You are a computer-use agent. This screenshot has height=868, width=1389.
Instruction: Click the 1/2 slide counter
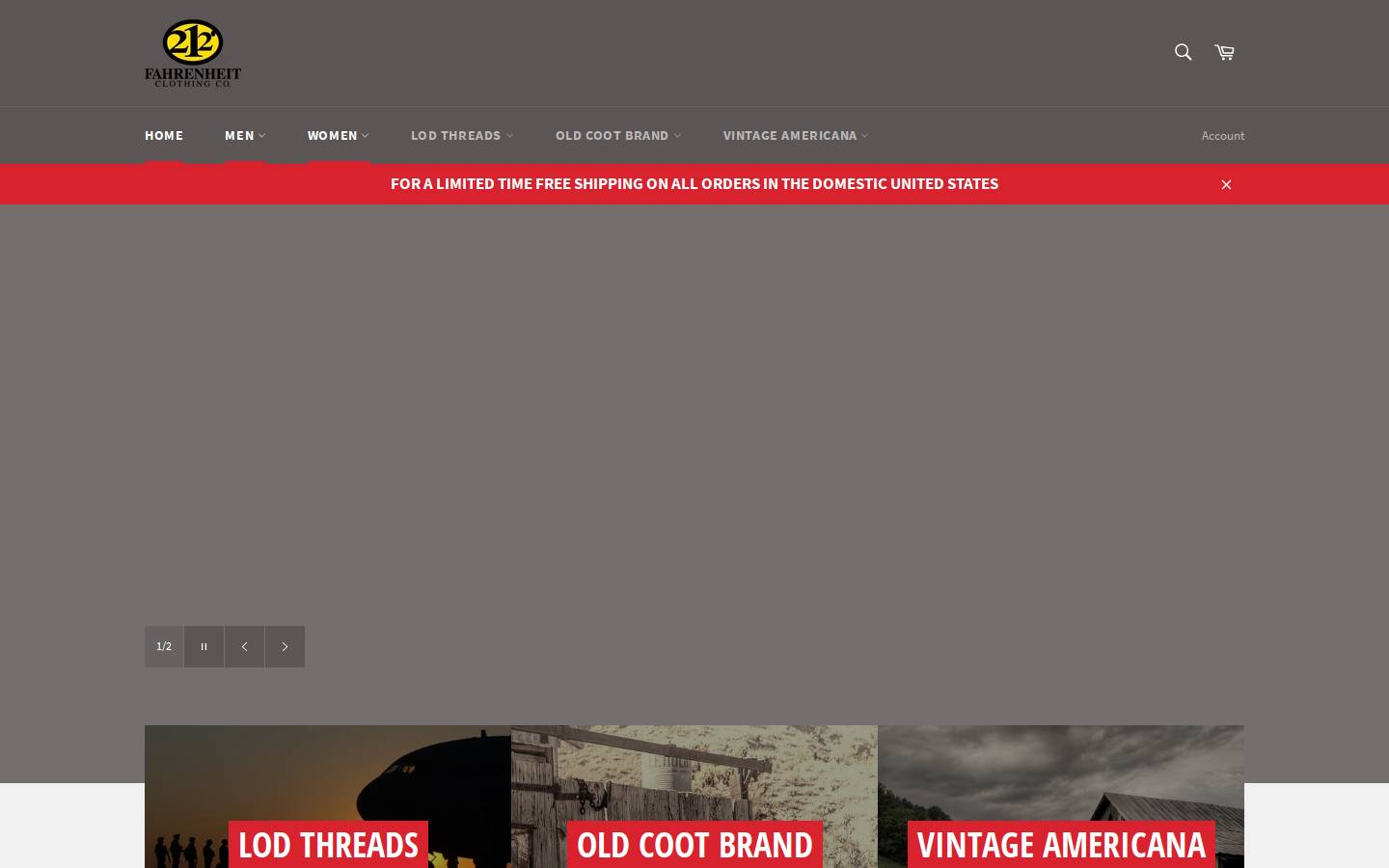(x=164, y=646)
